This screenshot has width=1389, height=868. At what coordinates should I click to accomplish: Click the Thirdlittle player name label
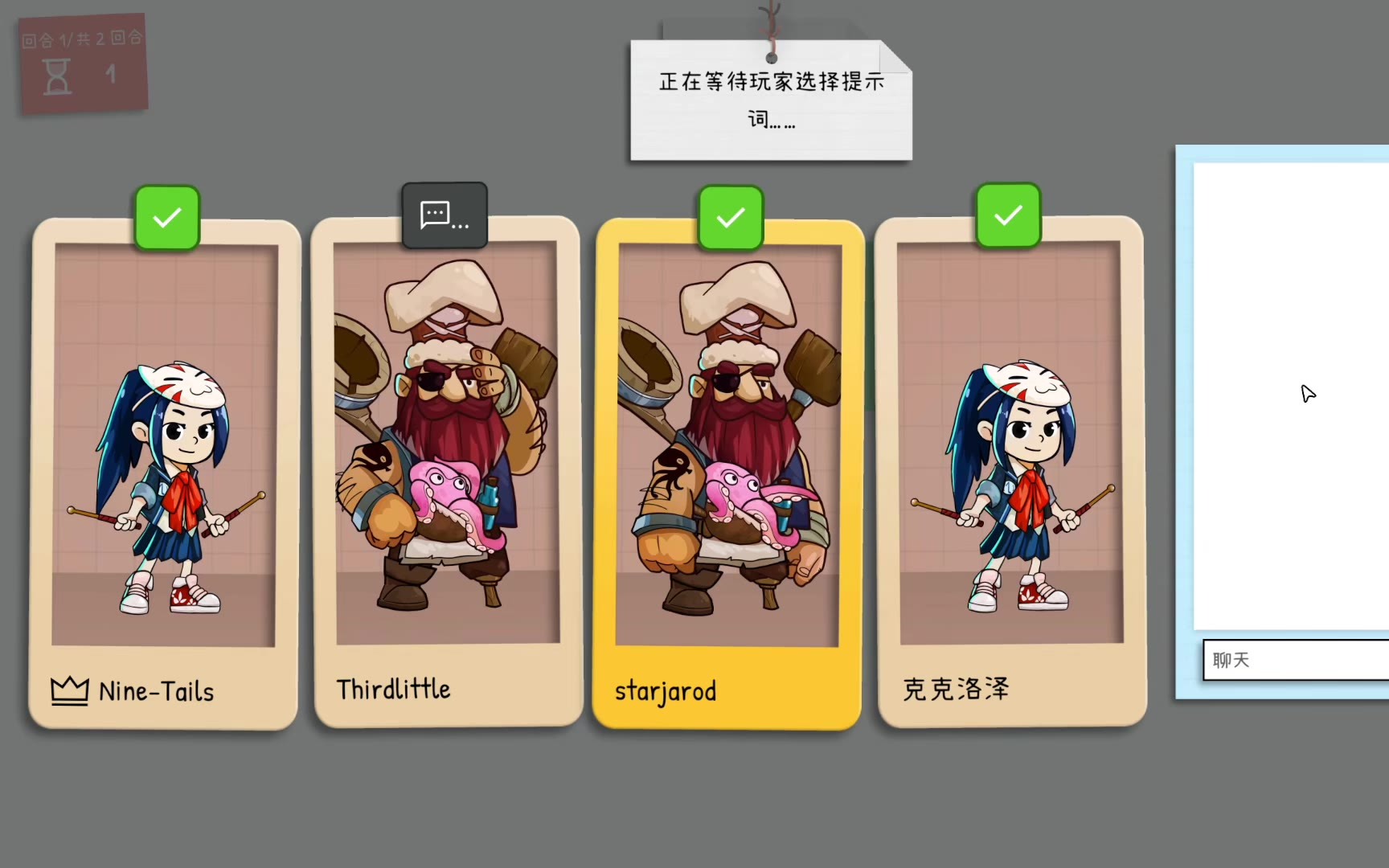coord(393,689)
